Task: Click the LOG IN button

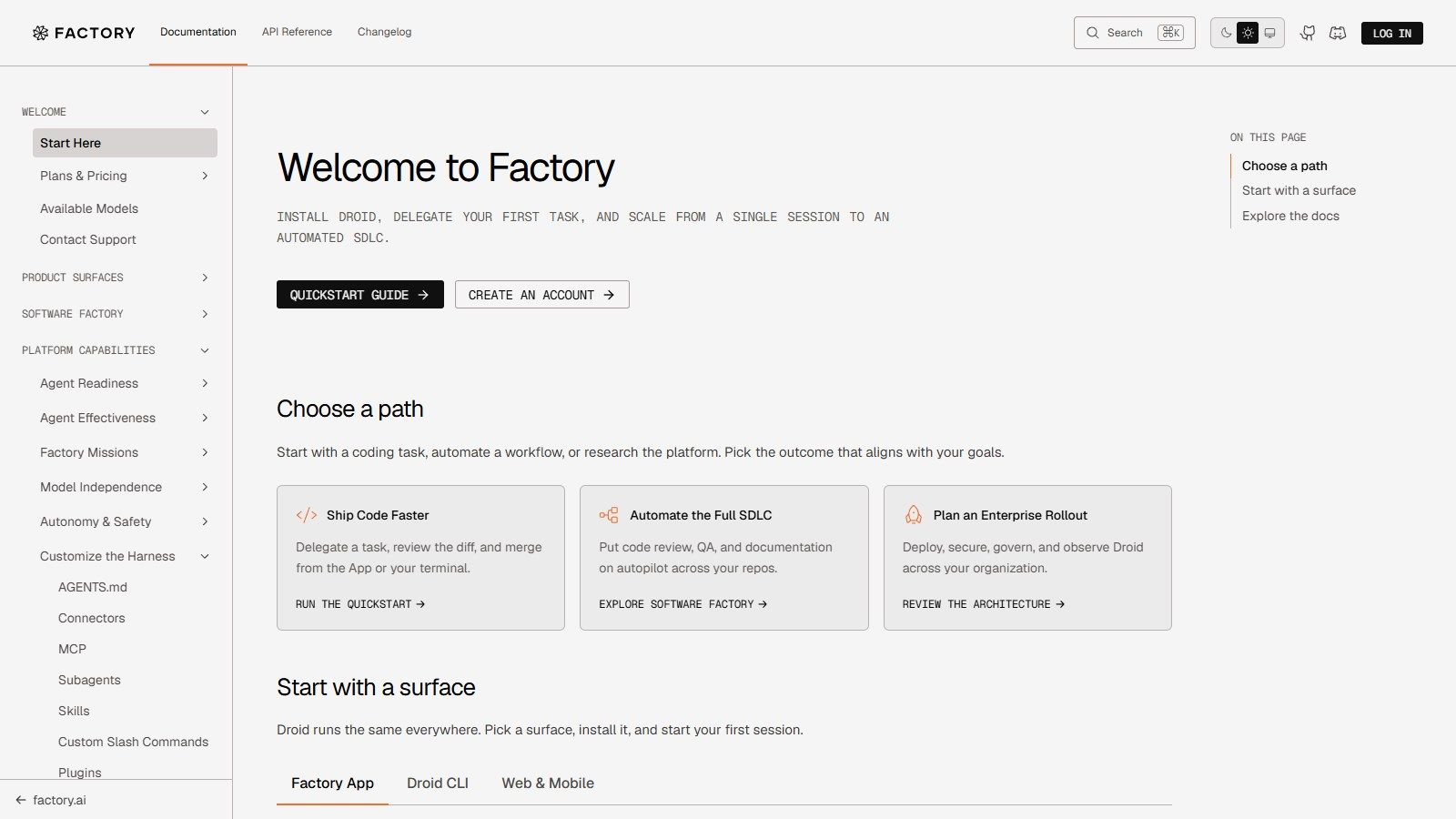Action: click(1391, 33)
